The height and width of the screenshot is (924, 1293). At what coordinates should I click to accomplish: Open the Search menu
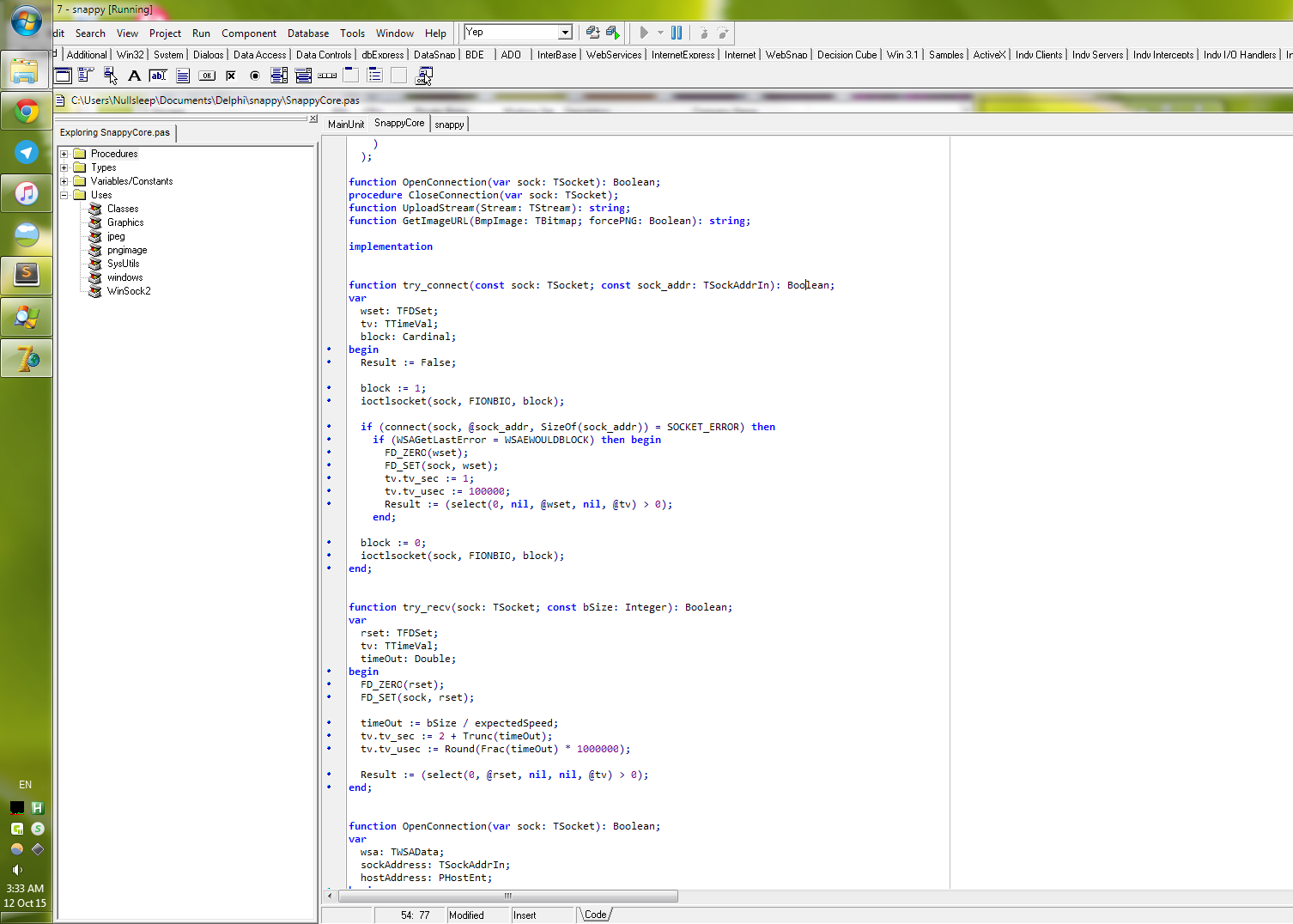coord(90,33)
